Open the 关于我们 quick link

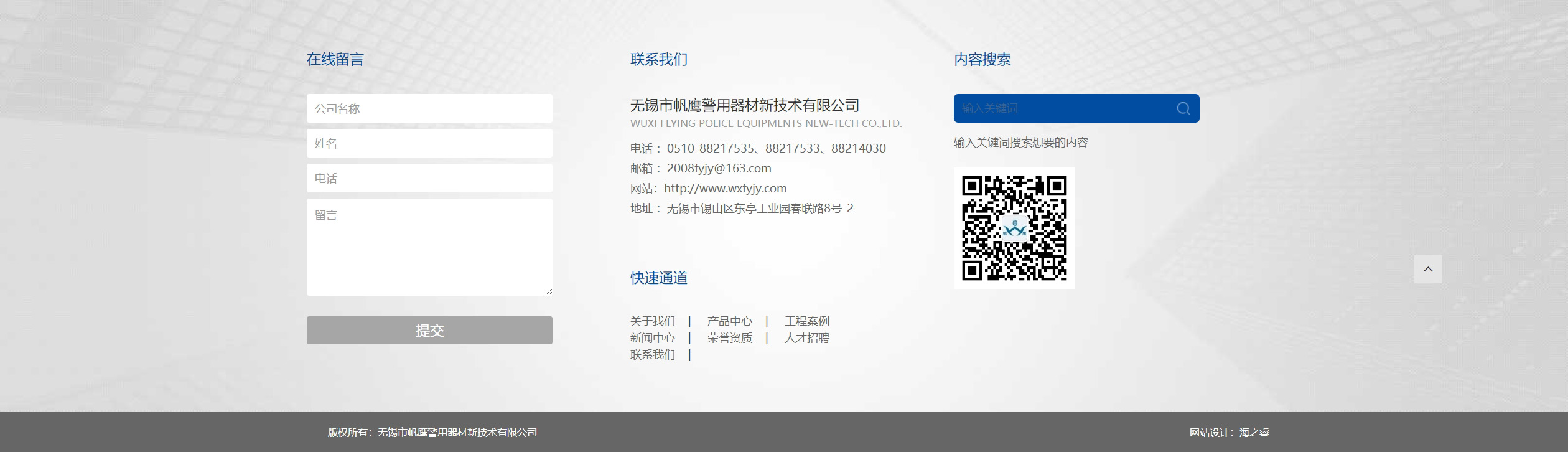click(653, 321)
